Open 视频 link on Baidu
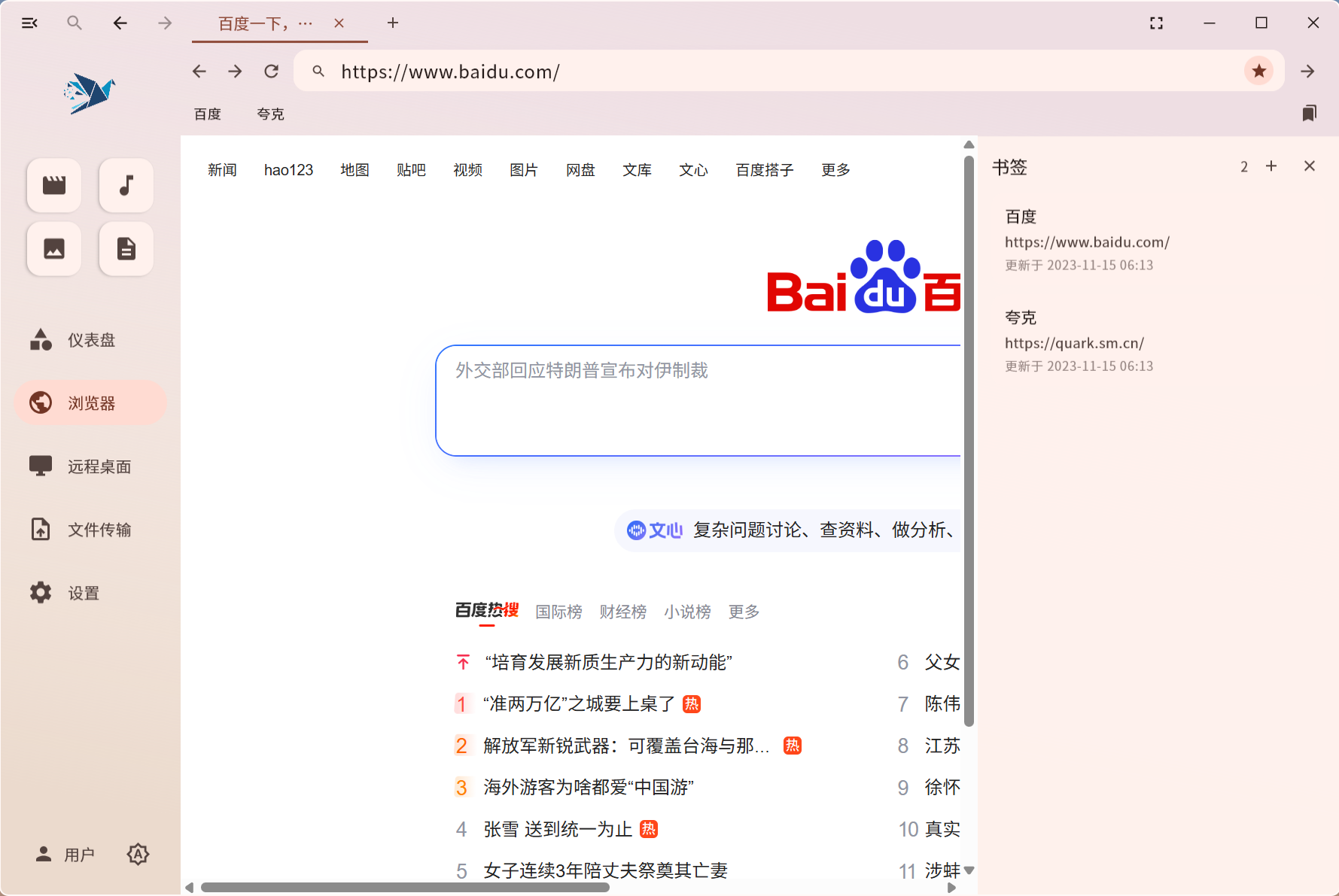Screen dimensions: 1339x896 tap(467, 170)
